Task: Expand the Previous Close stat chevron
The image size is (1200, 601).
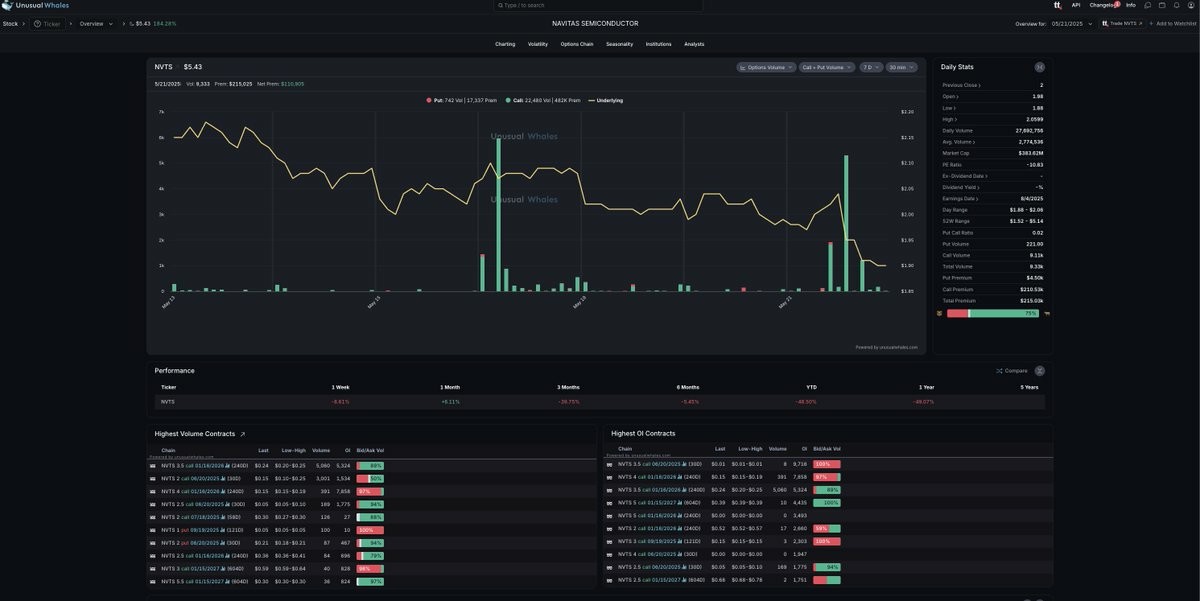Action: [x=980, y=86]
